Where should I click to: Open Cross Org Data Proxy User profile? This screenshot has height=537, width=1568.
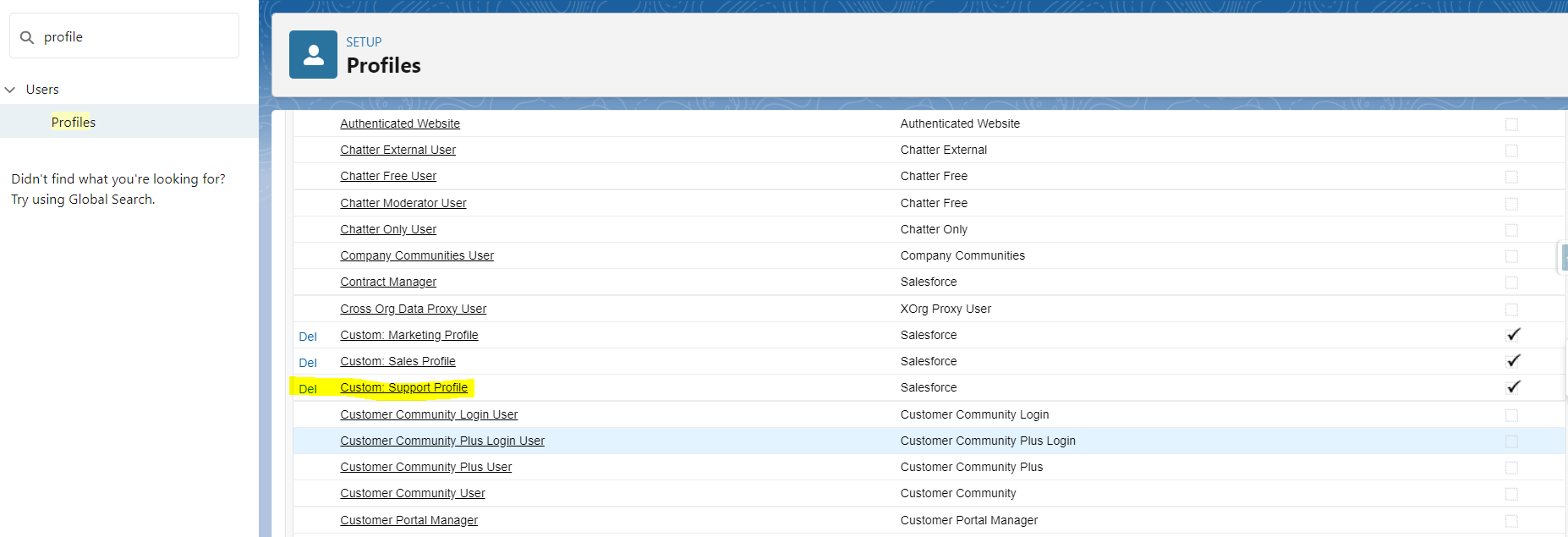(x=413, y=309)
